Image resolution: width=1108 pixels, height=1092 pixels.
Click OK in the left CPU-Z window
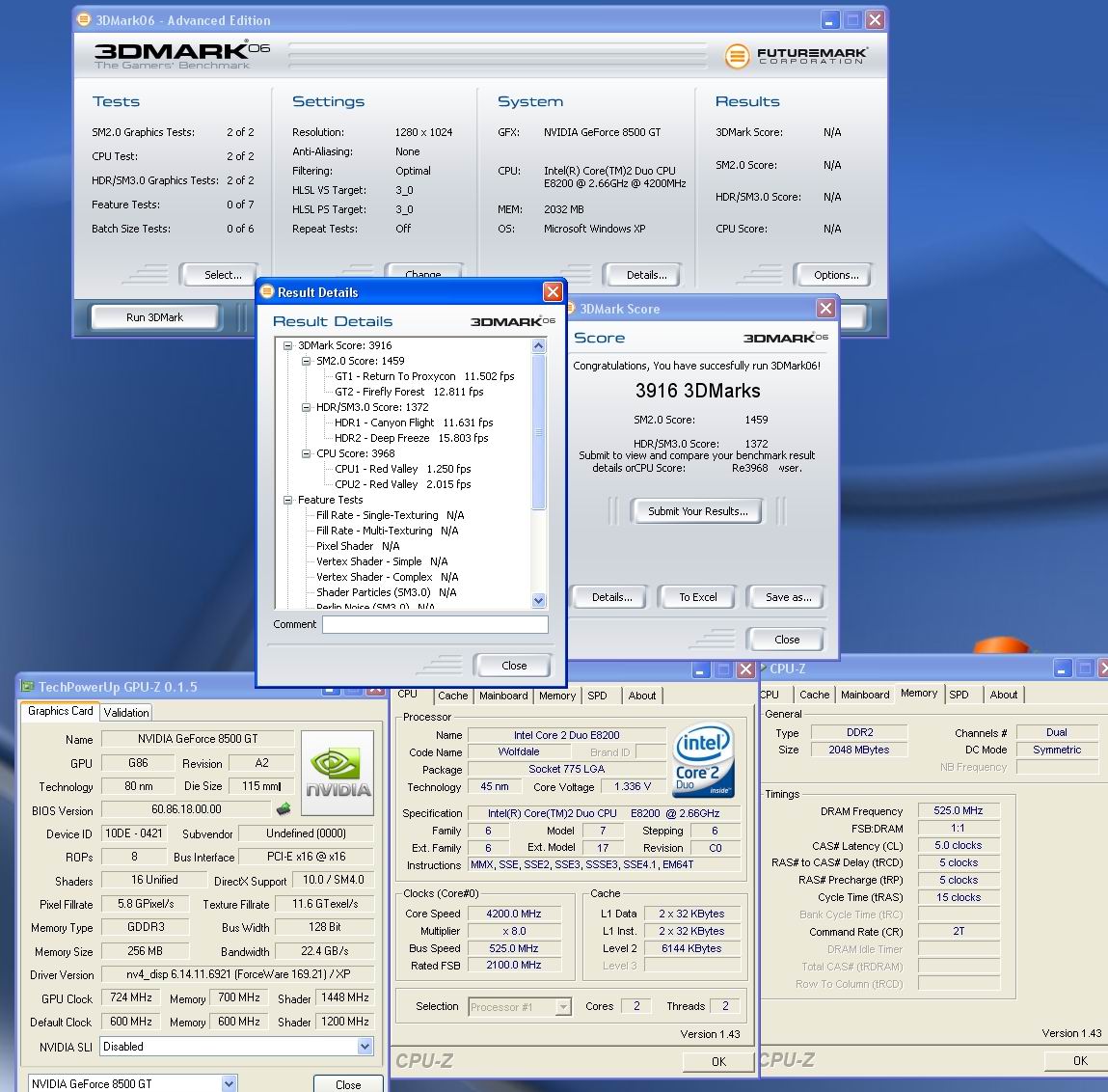point(718,1061)
